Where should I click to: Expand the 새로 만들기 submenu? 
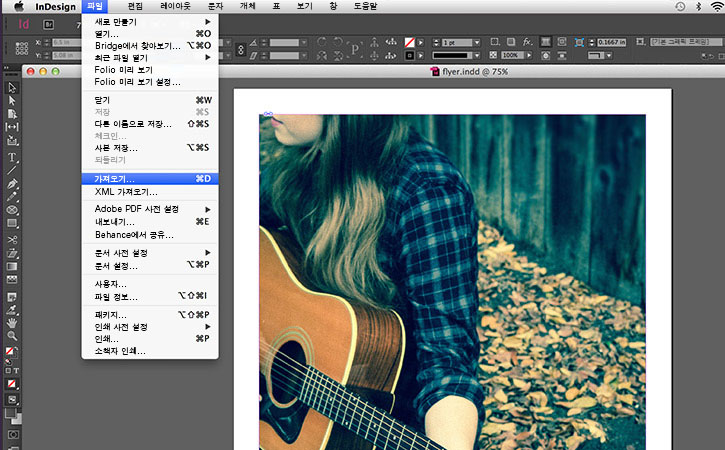point(150,22)
